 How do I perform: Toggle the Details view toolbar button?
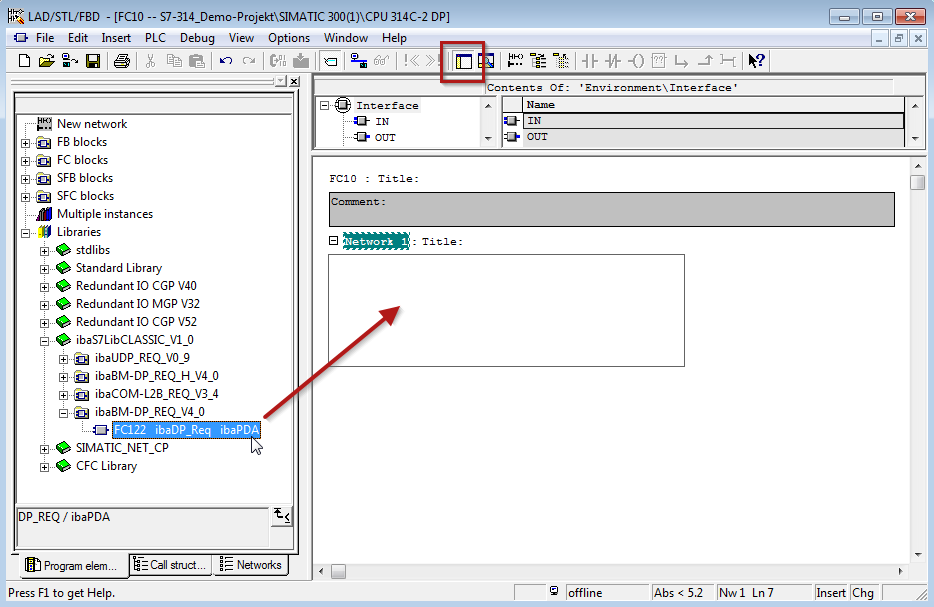[x=486, y=61]
